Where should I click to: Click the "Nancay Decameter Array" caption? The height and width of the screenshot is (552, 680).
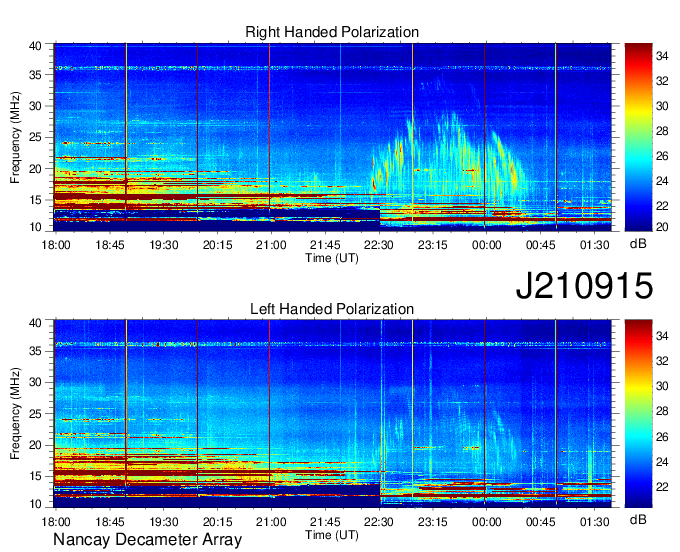click(147, 539)
